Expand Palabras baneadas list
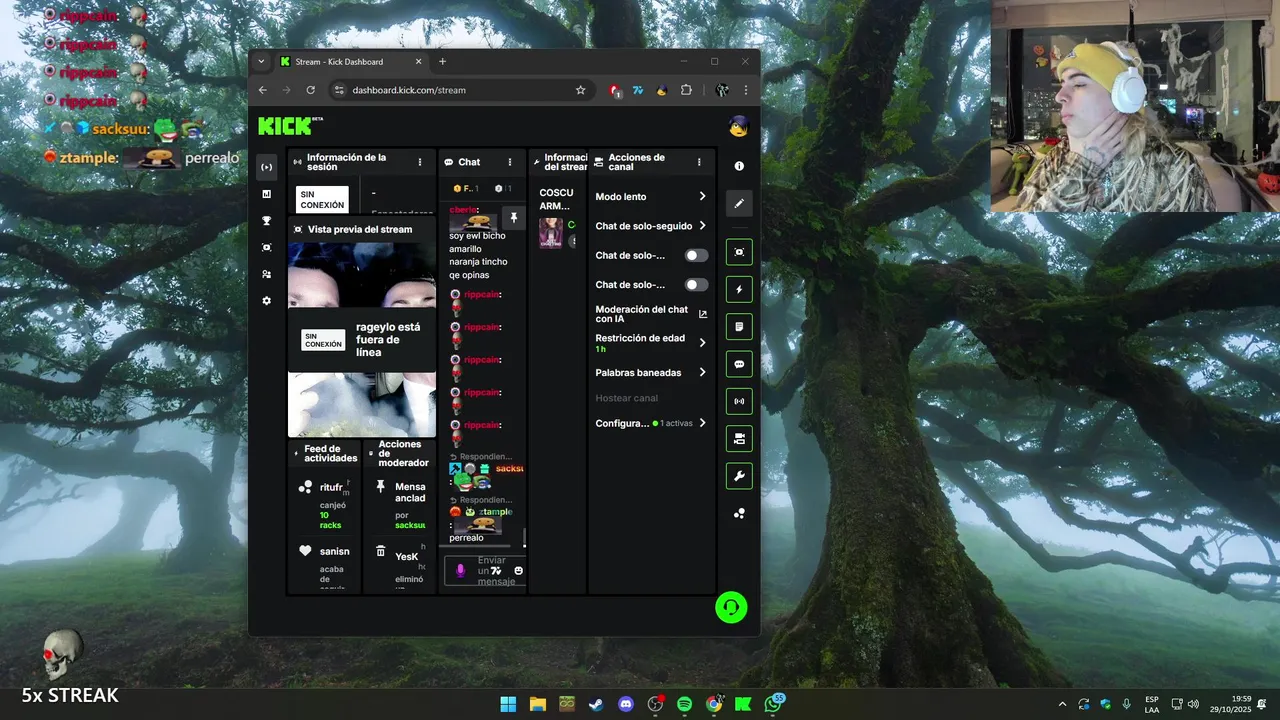This screenshot has width=1280, height=720. [x=651, y=372]
